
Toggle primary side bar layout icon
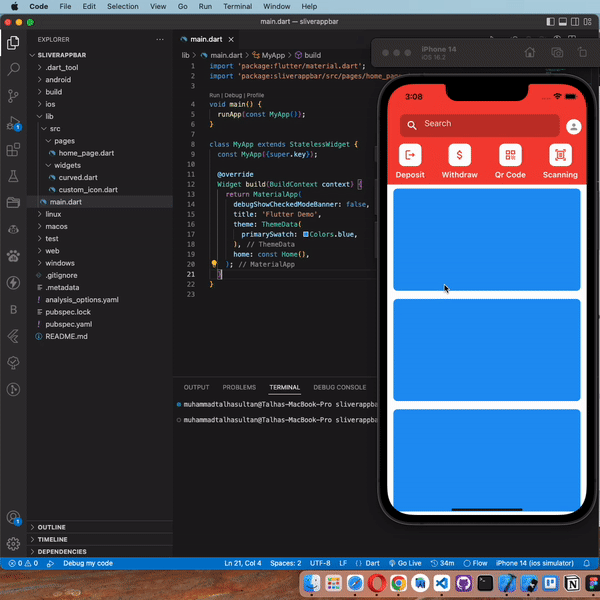point(550,22)
